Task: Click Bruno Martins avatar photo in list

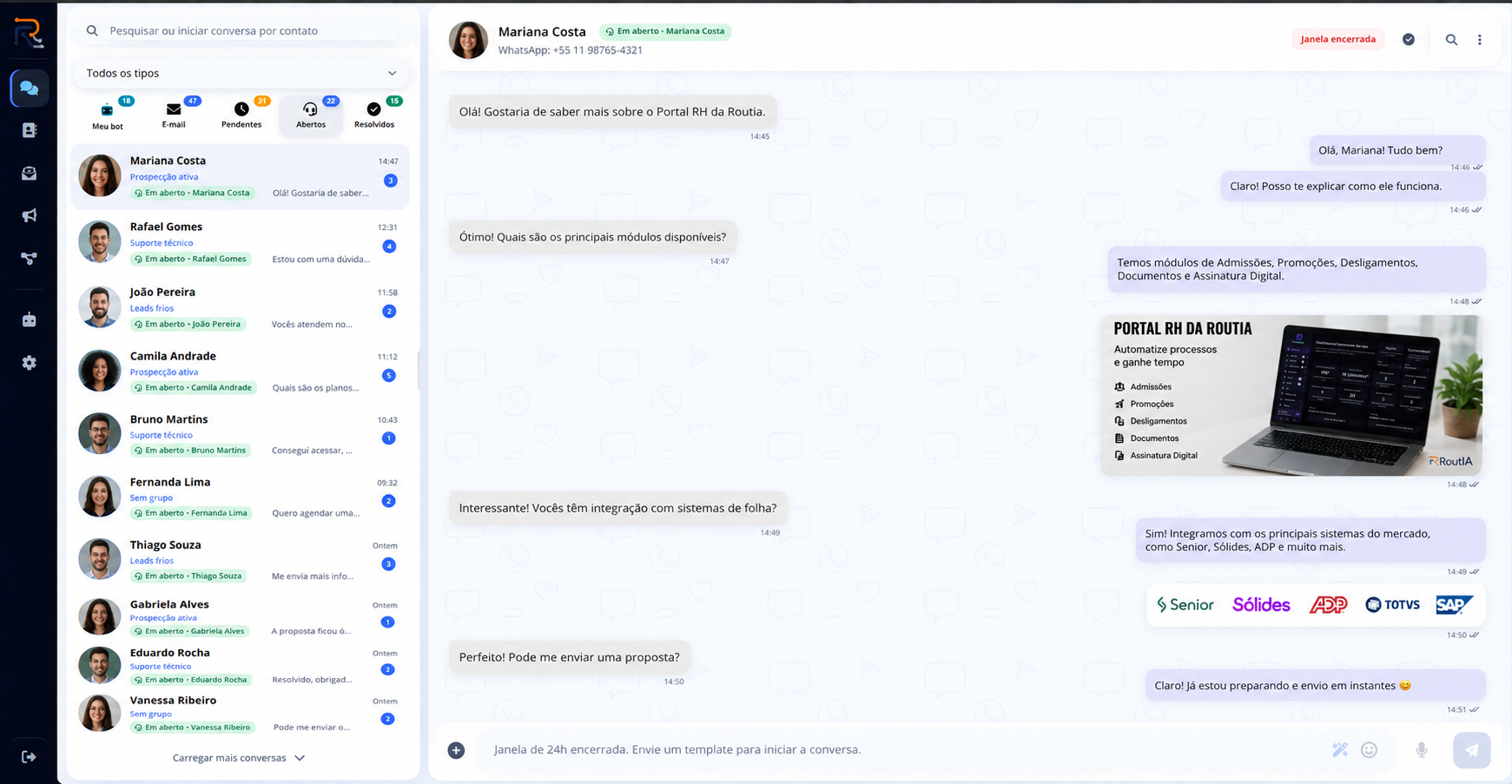Action: pyautogui.click(x=100, y=434)
